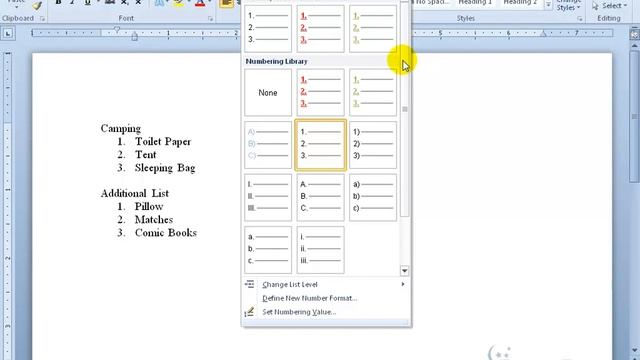This screenshot has width=640, height=360.
Task: Click the Left Indent ruler marker
Action: [x=135, y=38]
